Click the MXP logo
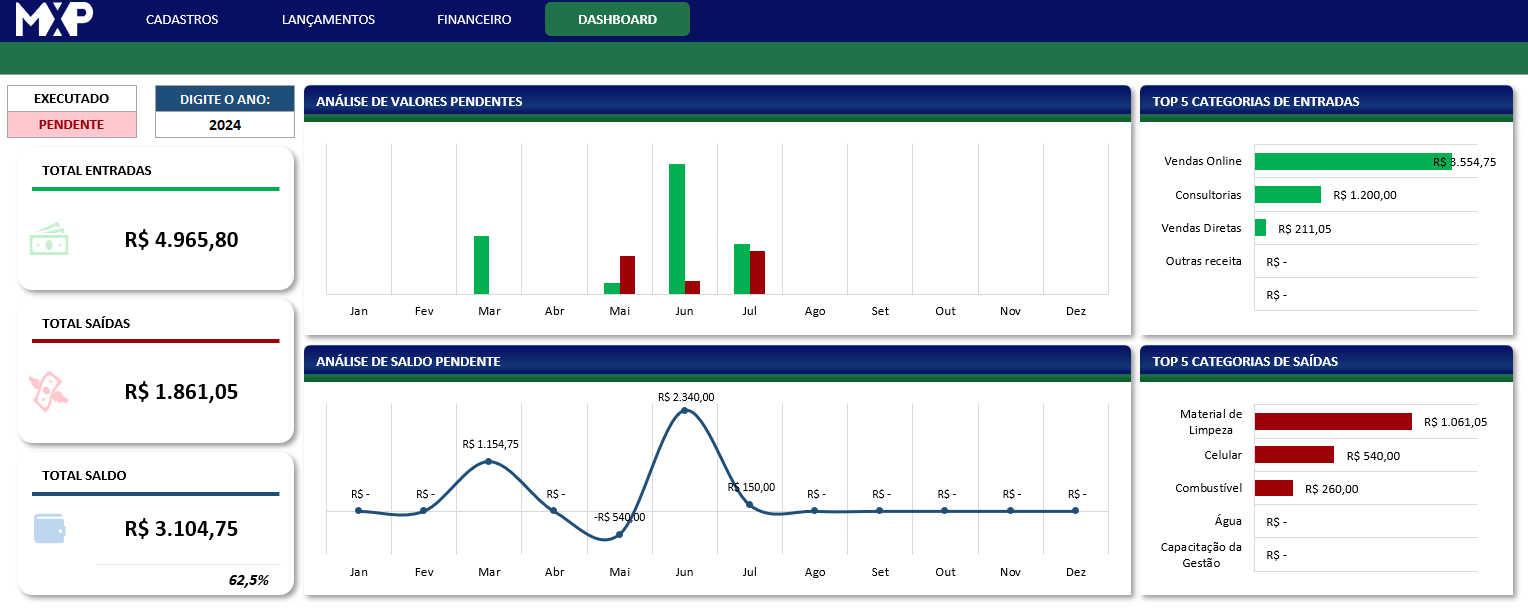Viewport: 1528px width, 608px height. (x=55, y=19)
